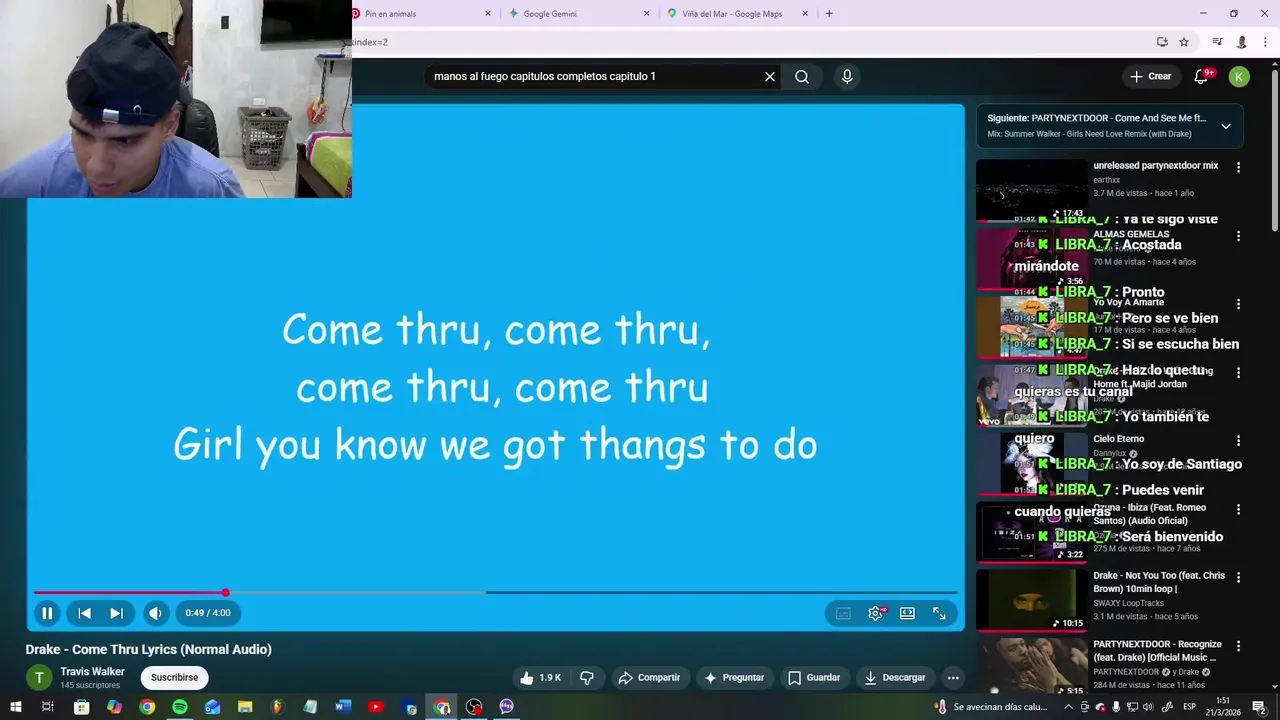The width and height of the screenshot is (1280, 720).
Task: Start voice search with microphone
Action: 847,76
